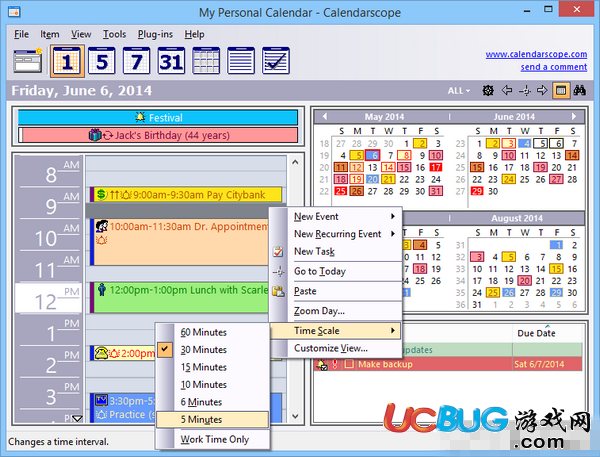
Task: Set time scale to 15 Minutes
Action: (x=213, y=367)
